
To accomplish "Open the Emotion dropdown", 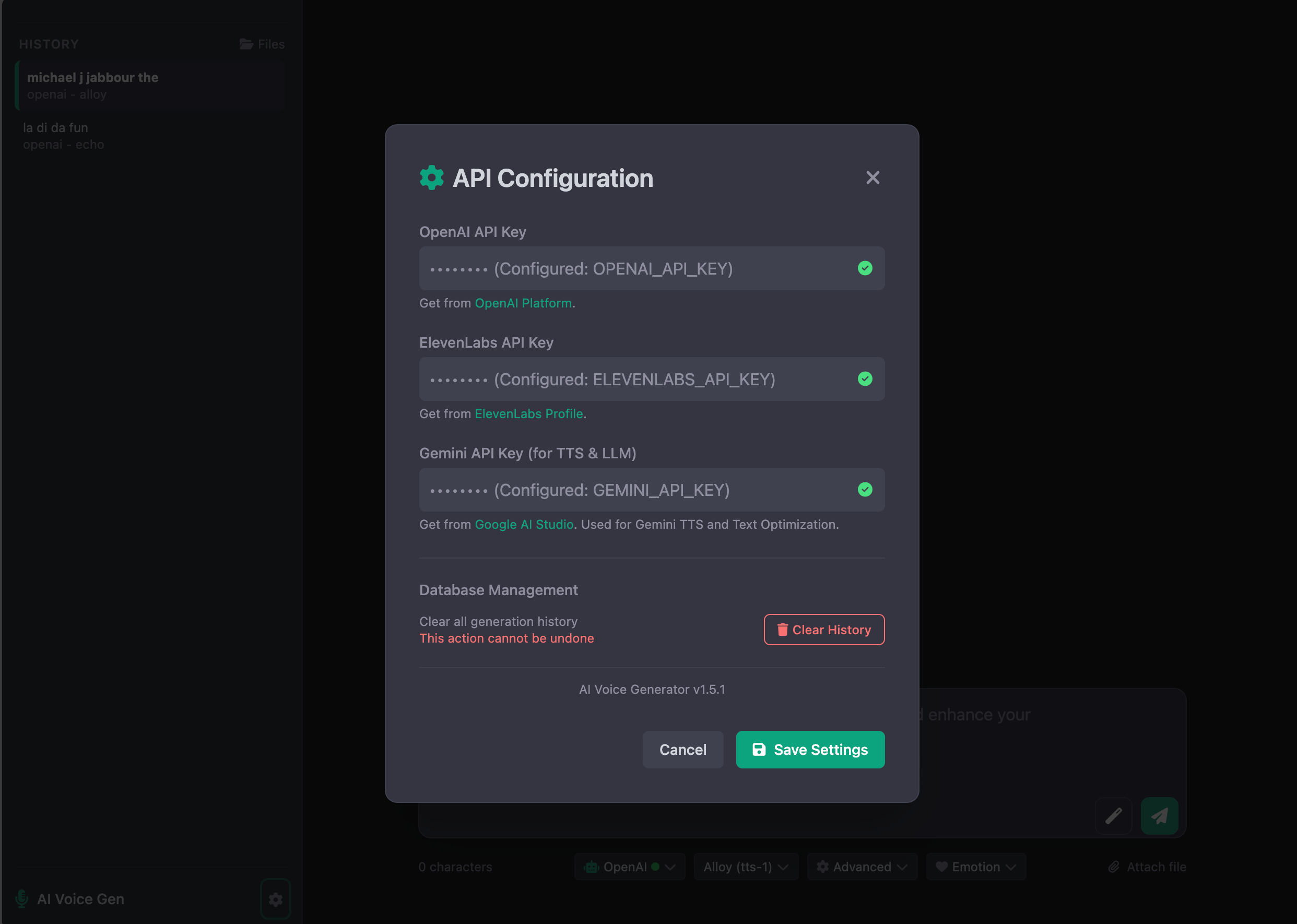I will click(x=975, y=867).
